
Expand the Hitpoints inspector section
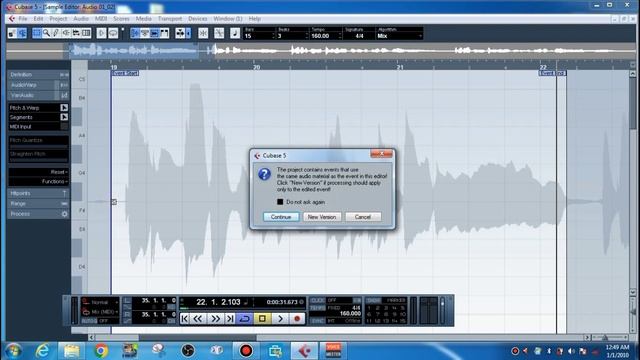tap(38, 193)
